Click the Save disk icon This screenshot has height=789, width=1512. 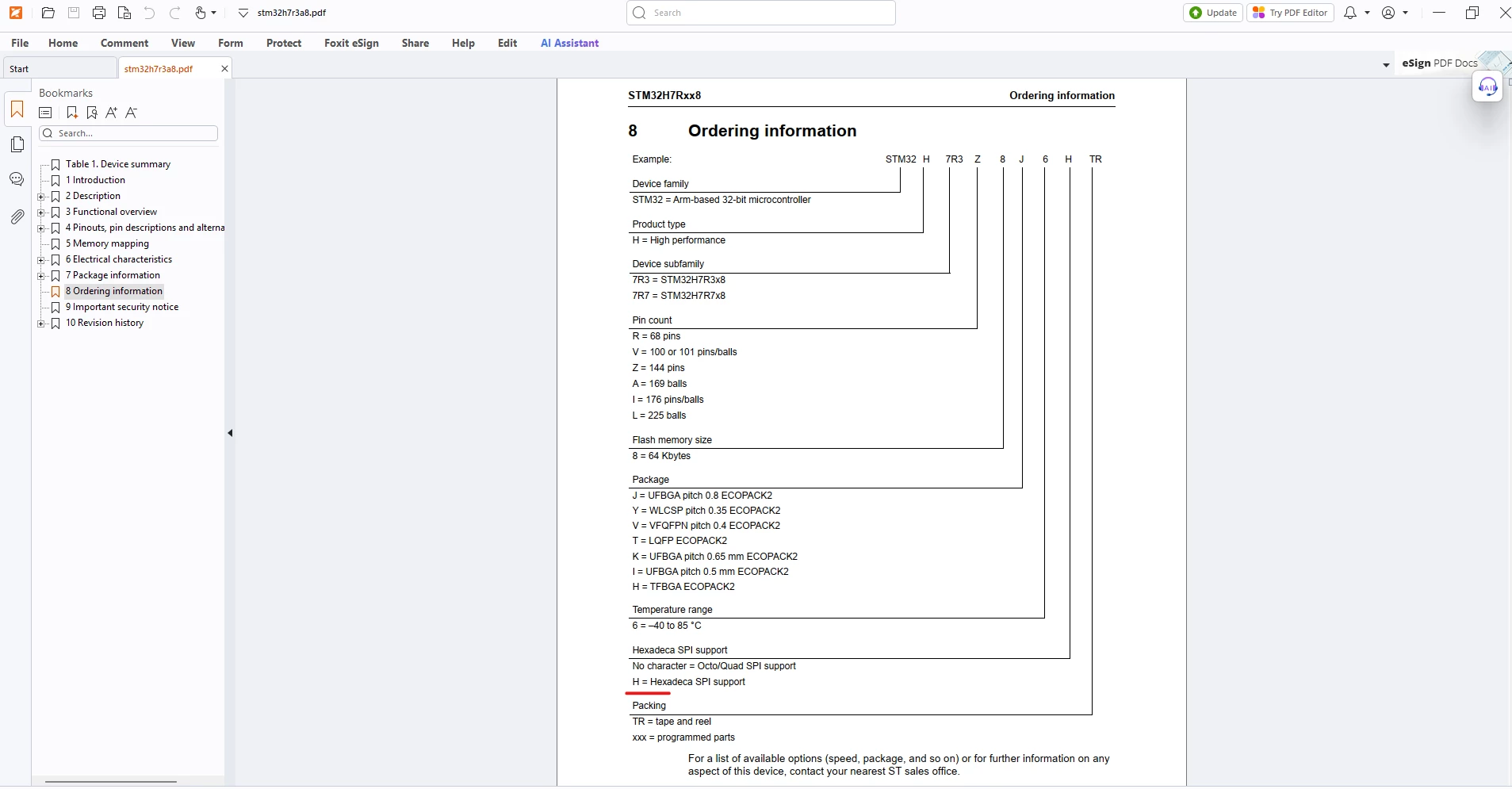(x=74, y=13)
